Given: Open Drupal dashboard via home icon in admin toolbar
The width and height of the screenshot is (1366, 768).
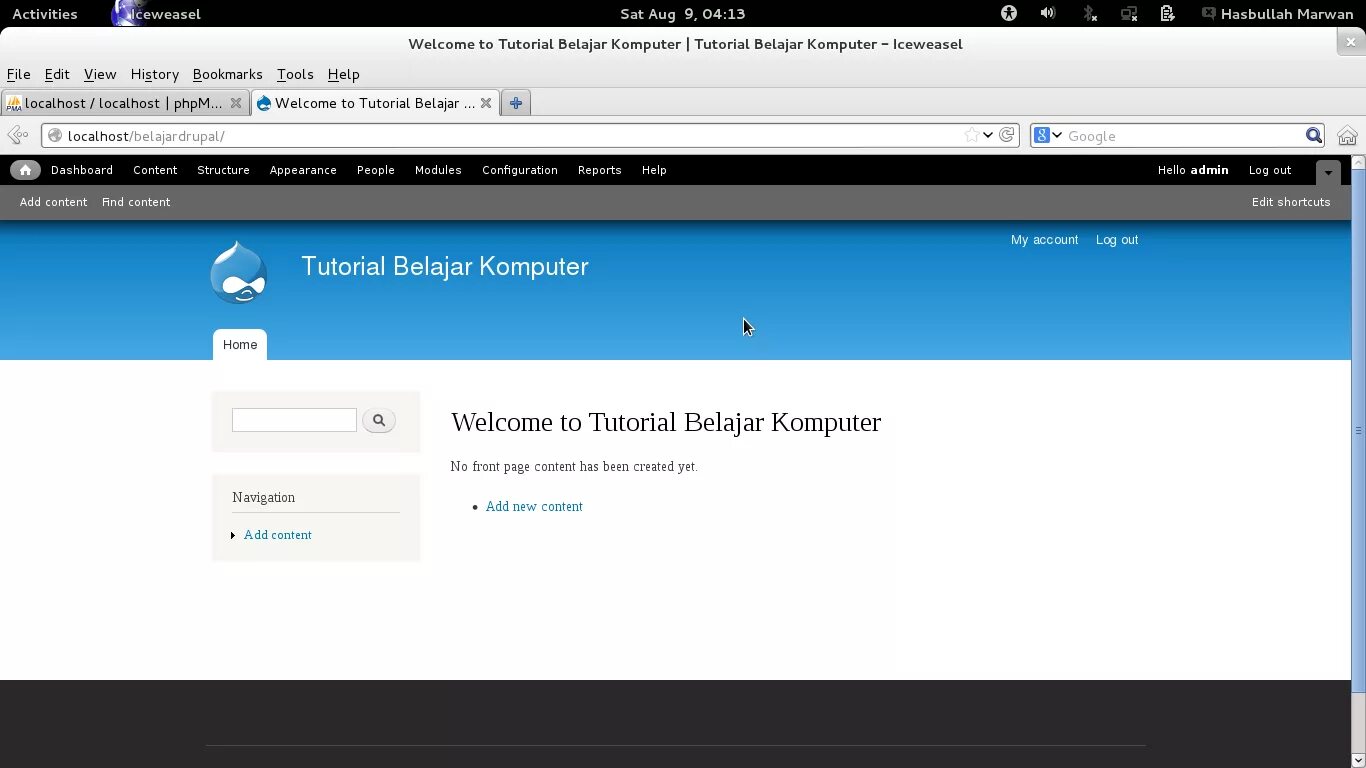Looking at the screenshot, I should coord(25,170).
